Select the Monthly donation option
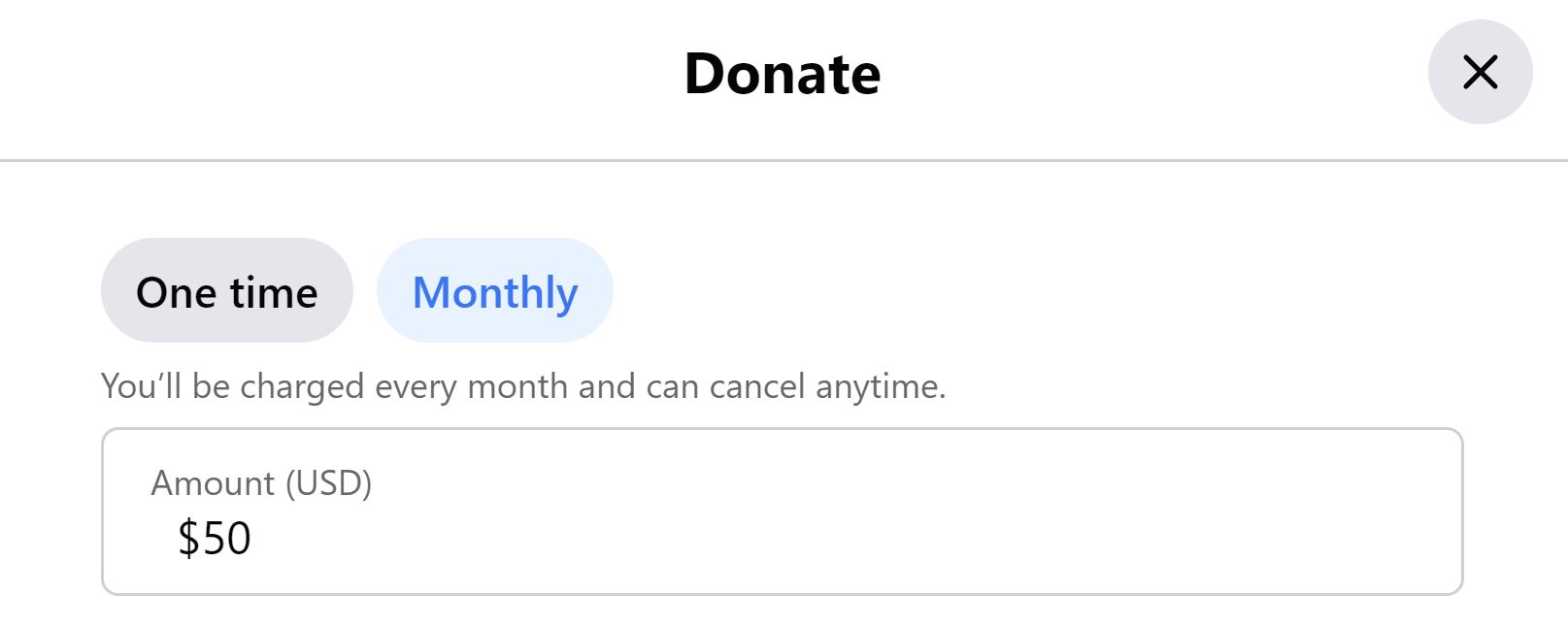This screenshot has height=629, width=1568. [x=495, y=290]
